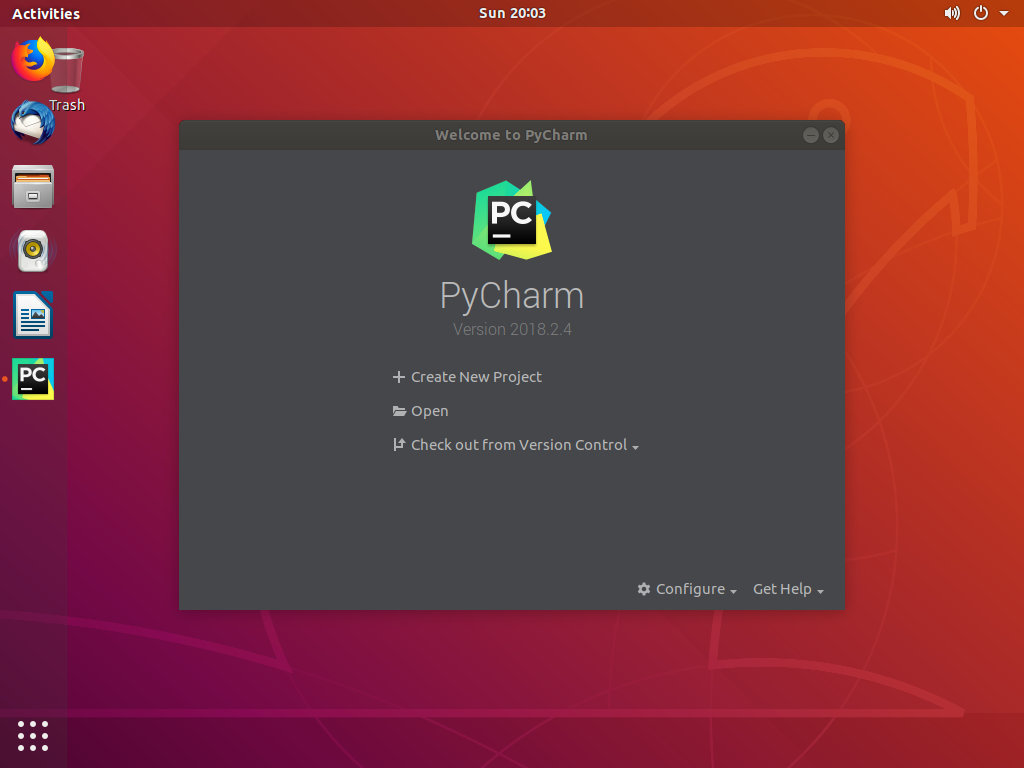This screenshot has height=768, width=1024.
Task: Click the Show Applications grid icon
Action: 32,736
